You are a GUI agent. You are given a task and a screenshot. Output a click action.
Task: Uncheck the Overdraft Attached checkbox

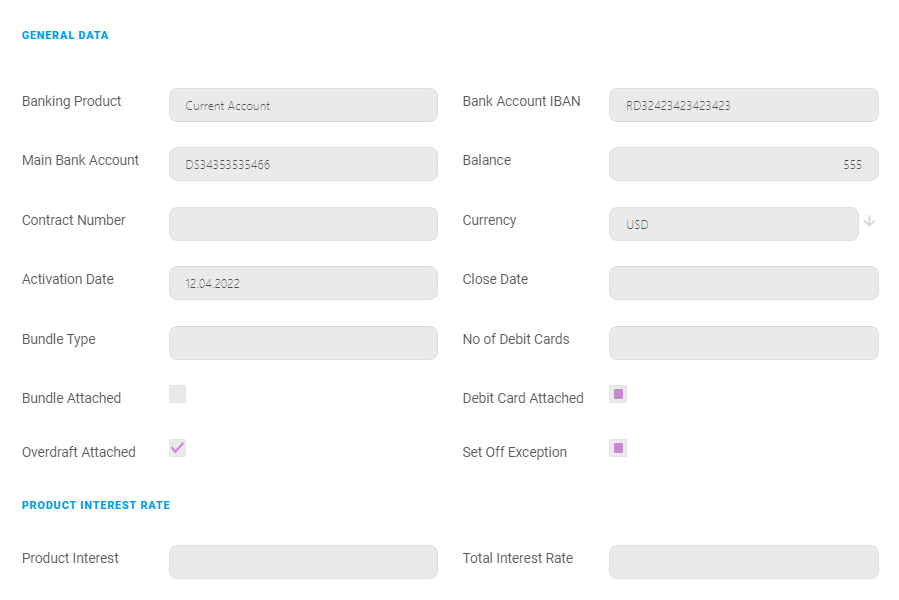click(x=177, y=448)
